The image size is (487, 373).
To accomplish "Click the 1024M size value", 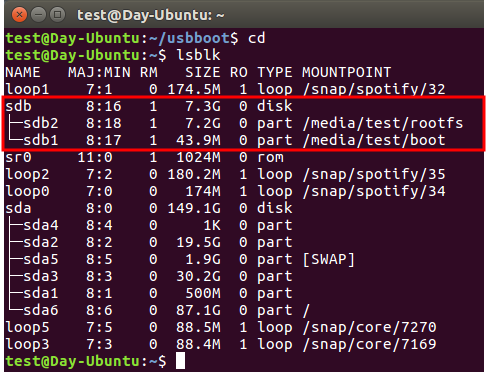I will coord(198,157).
